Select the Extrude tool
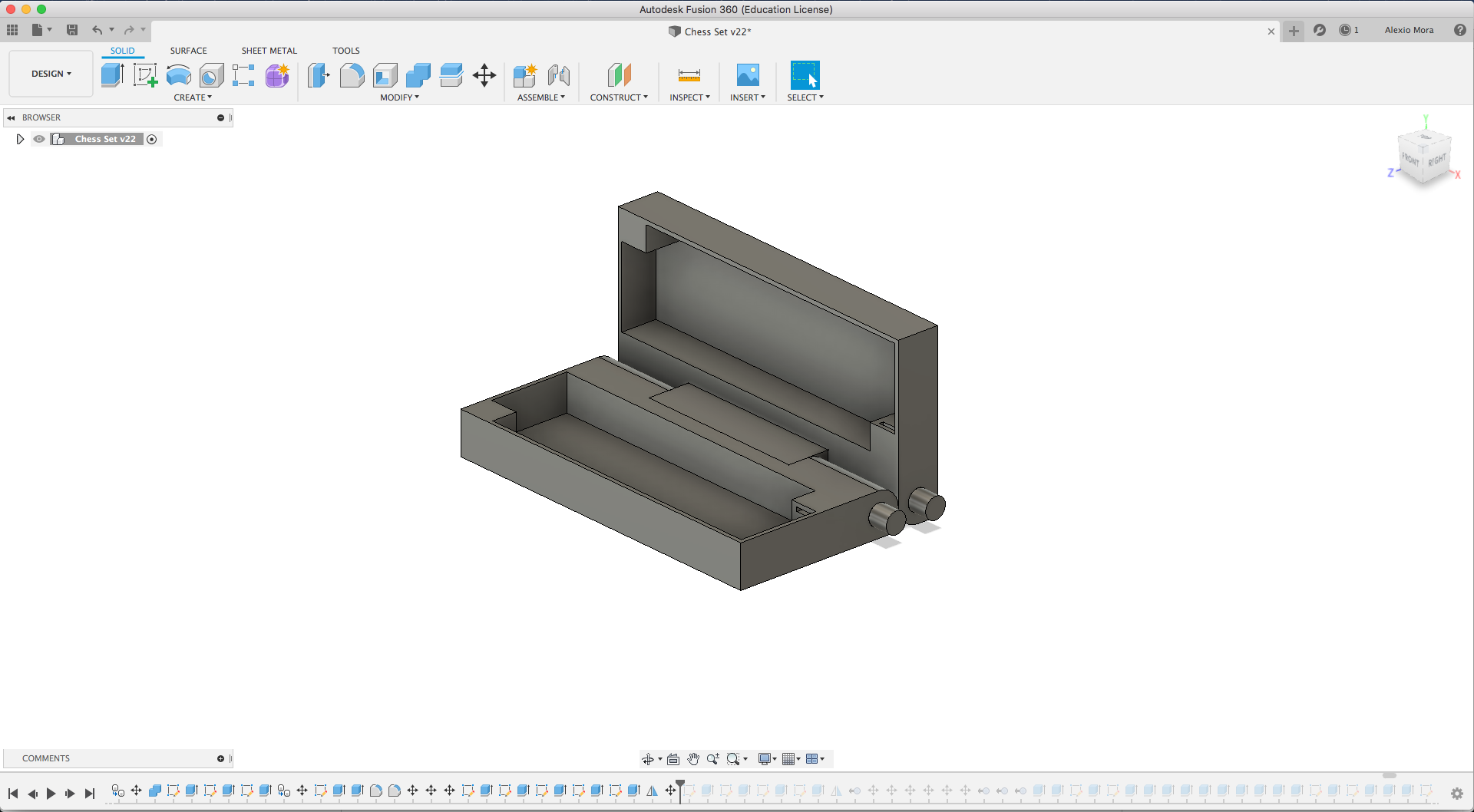Image resolution: width=1474 pixels, height=812 pixels. [x=112, y=75]
